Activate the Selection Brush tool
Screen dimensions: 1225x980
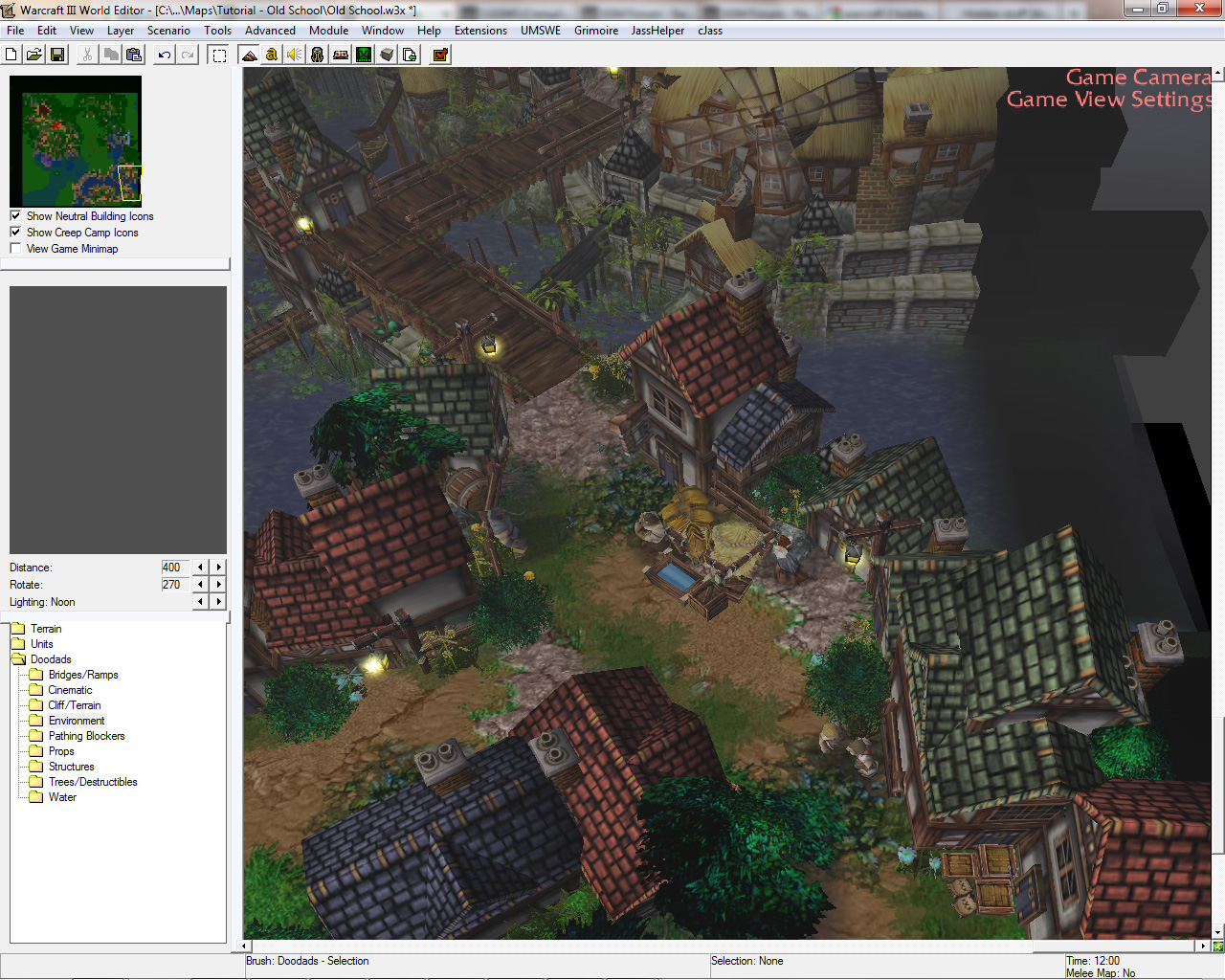(x=219, y=55)
